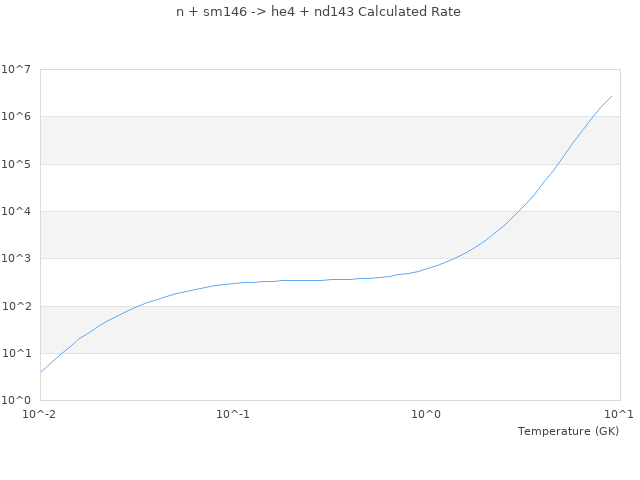This screenshot has width=640, height=480.
Task: Click the 10^4 y-axis tick label
Action: (16, 211)
